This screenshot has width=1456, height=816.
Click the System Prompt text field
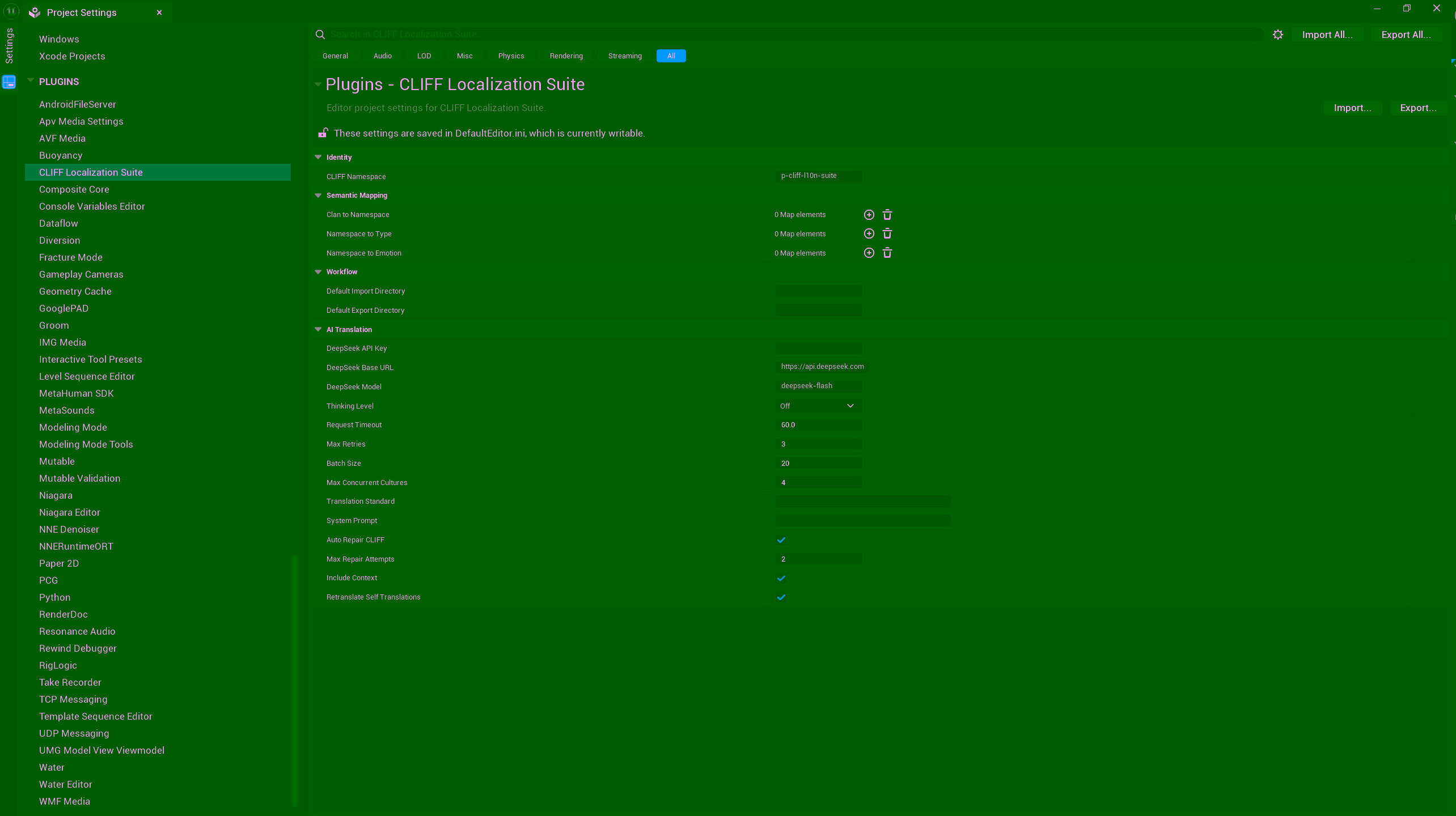(863, 521)
